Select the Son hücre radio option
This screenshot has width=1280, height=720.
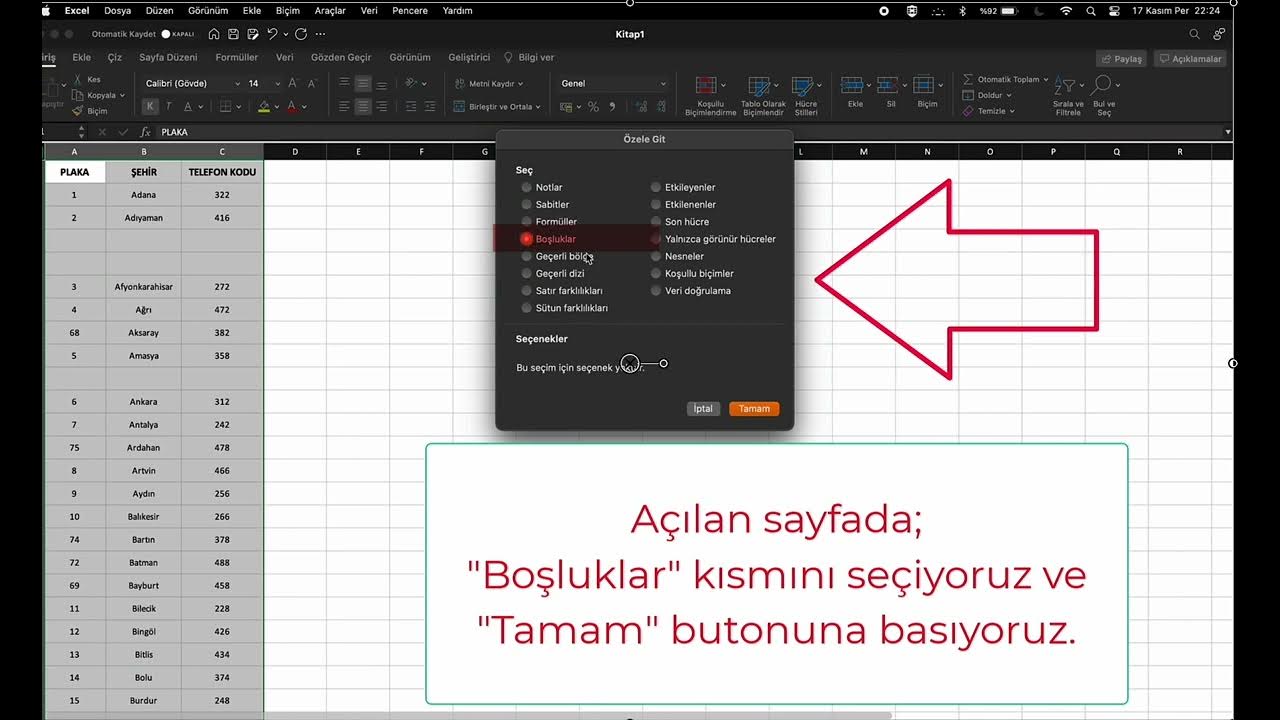(x=656, y=222)
